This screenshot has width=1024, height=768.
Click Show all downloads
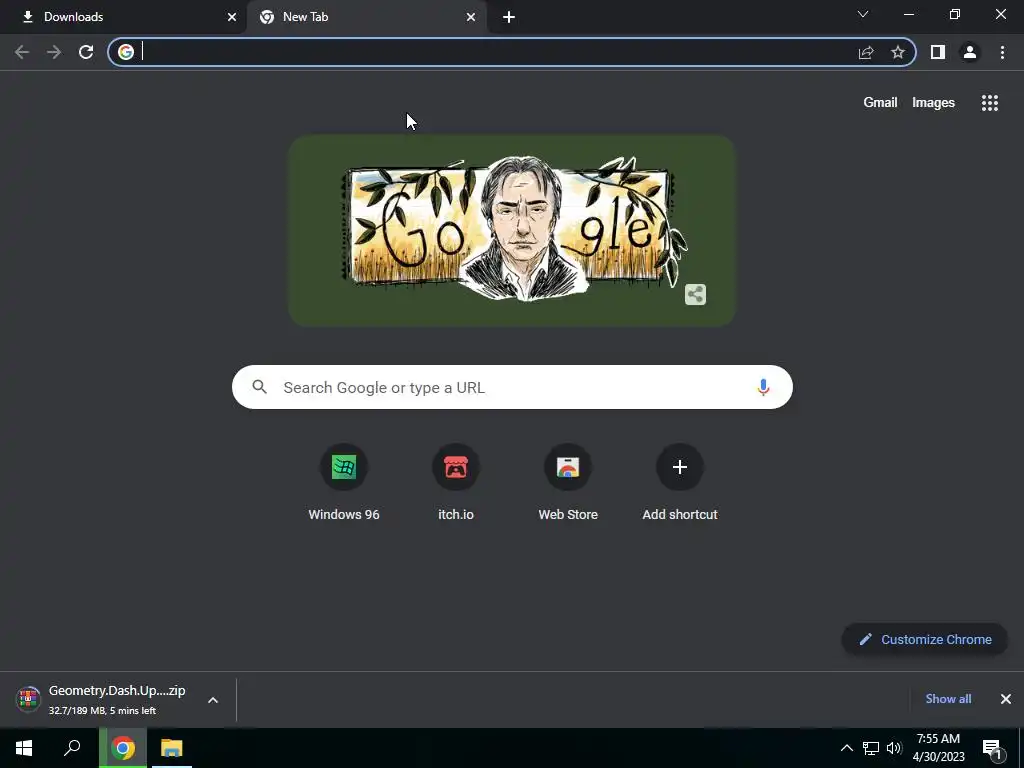(948, 699)
